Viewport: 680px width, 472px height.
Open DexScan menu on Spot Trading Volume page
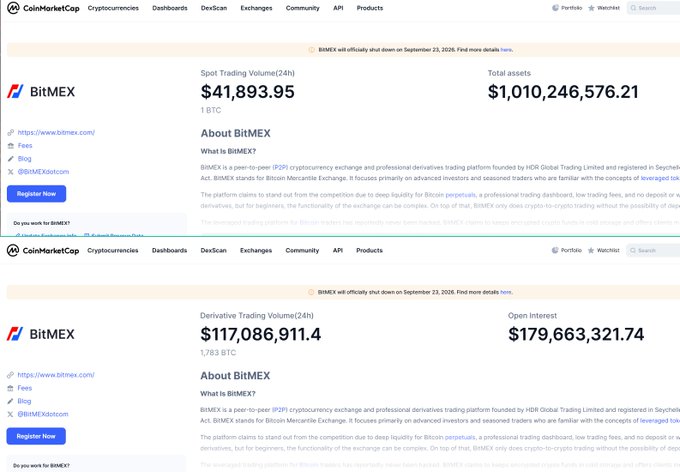(214, 8)
